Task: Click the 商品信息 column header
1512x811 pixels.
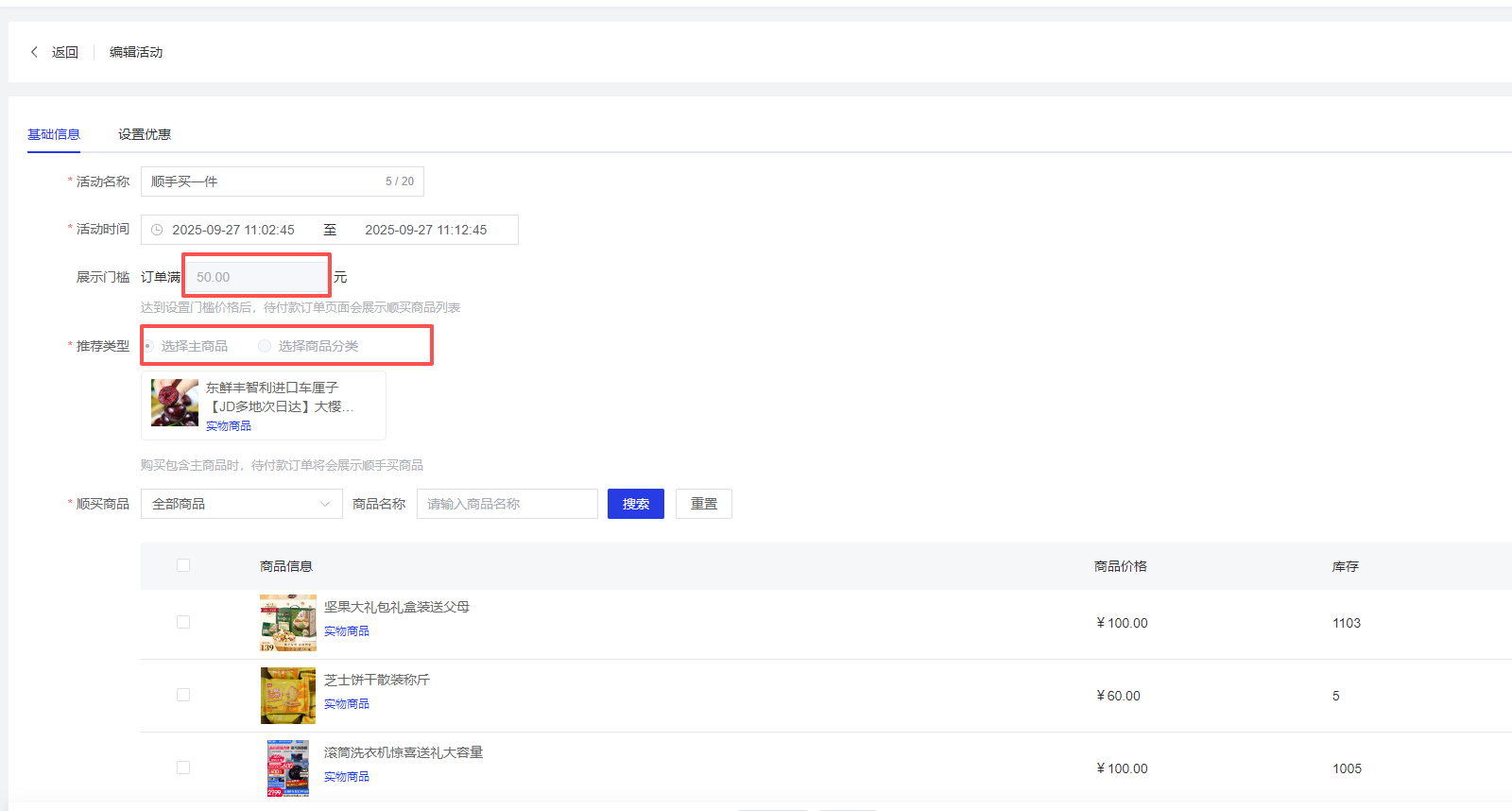Action: tap(286, 566)
